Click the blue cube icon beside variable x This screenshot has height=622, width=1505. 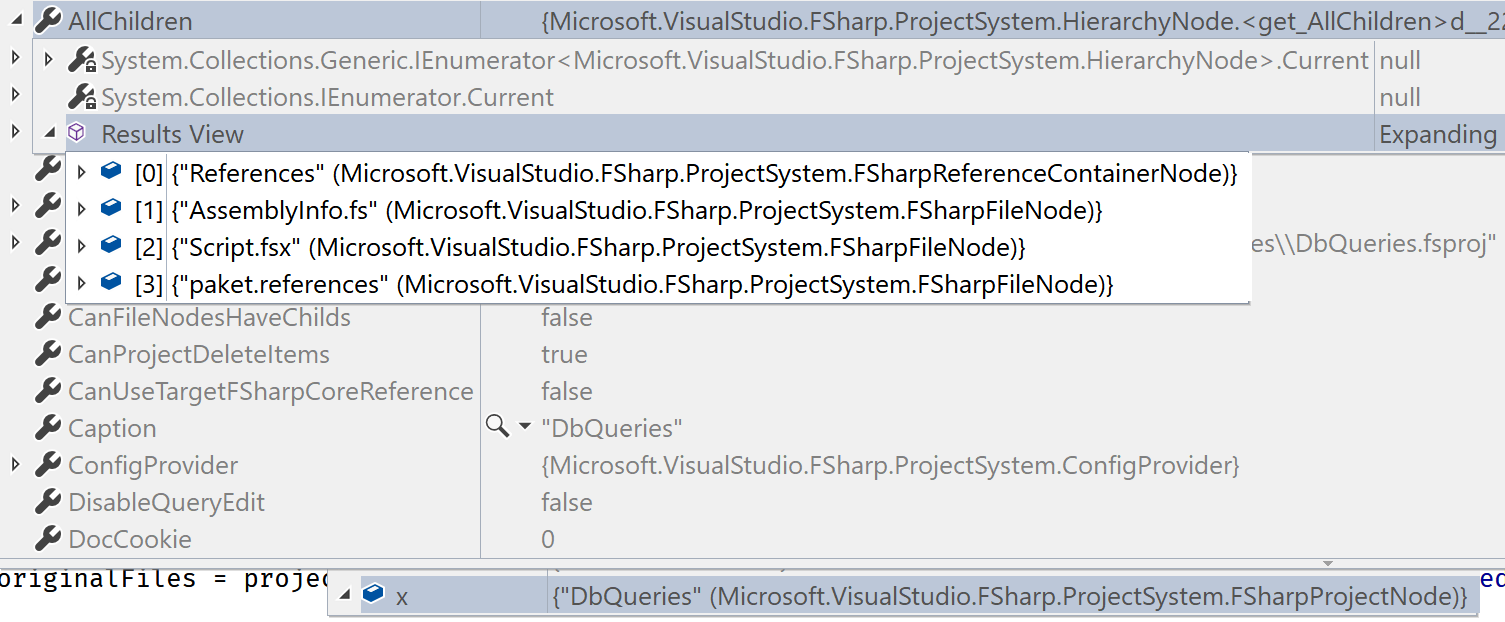[373, 594]
